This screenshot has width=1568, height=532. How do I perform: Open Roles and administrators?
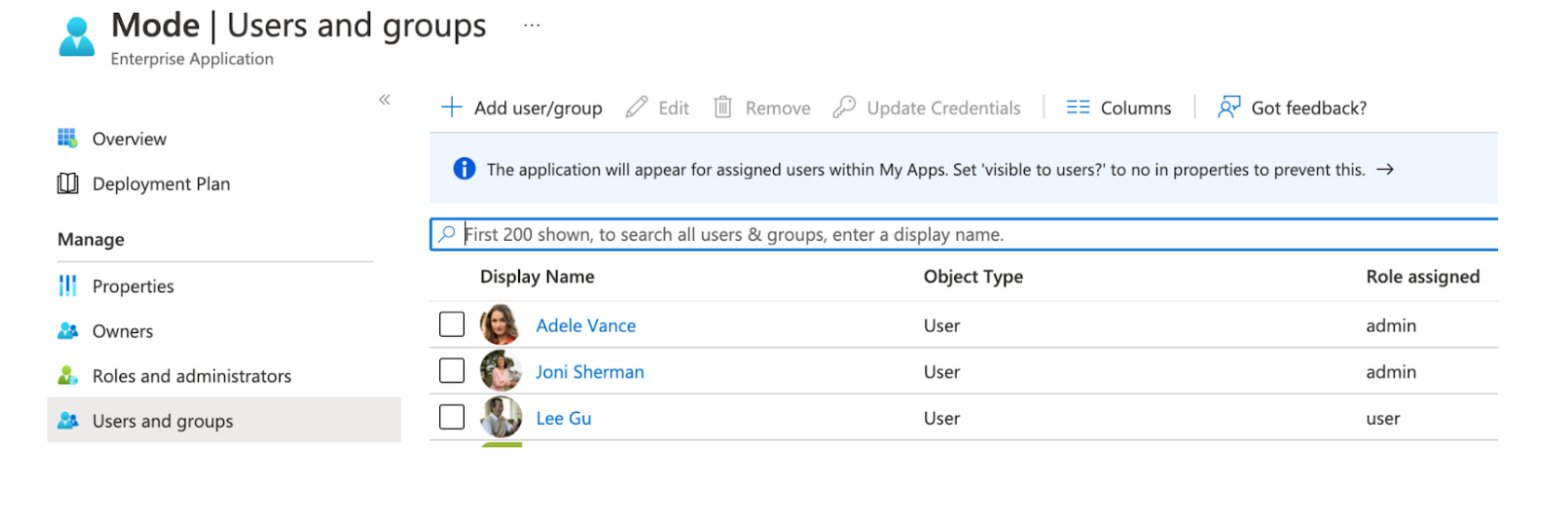tap(192, 376)
